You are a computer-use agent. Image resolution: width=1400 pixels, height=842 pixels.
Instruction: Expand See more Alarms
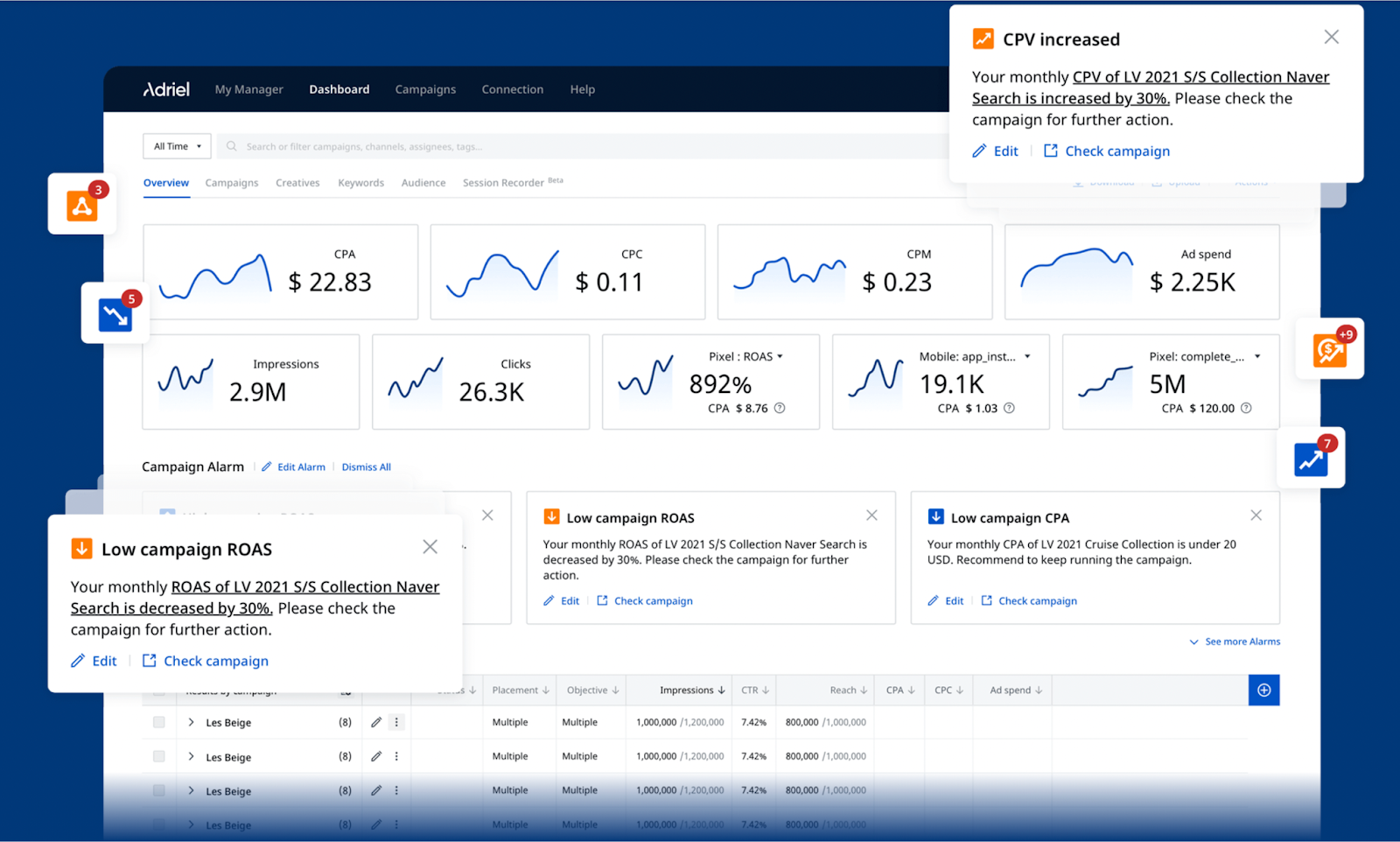[x=1235, y=642]
